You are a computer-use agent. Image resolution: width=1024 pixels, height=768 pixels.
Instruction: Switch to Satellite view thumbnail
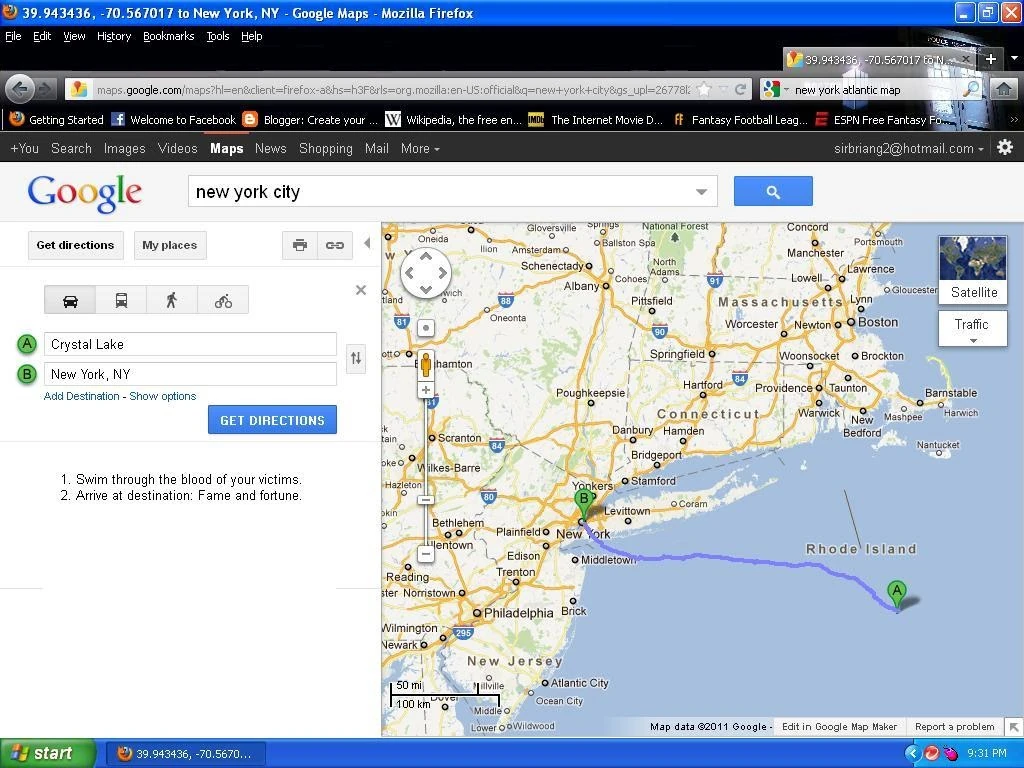(x=973, y=269)
